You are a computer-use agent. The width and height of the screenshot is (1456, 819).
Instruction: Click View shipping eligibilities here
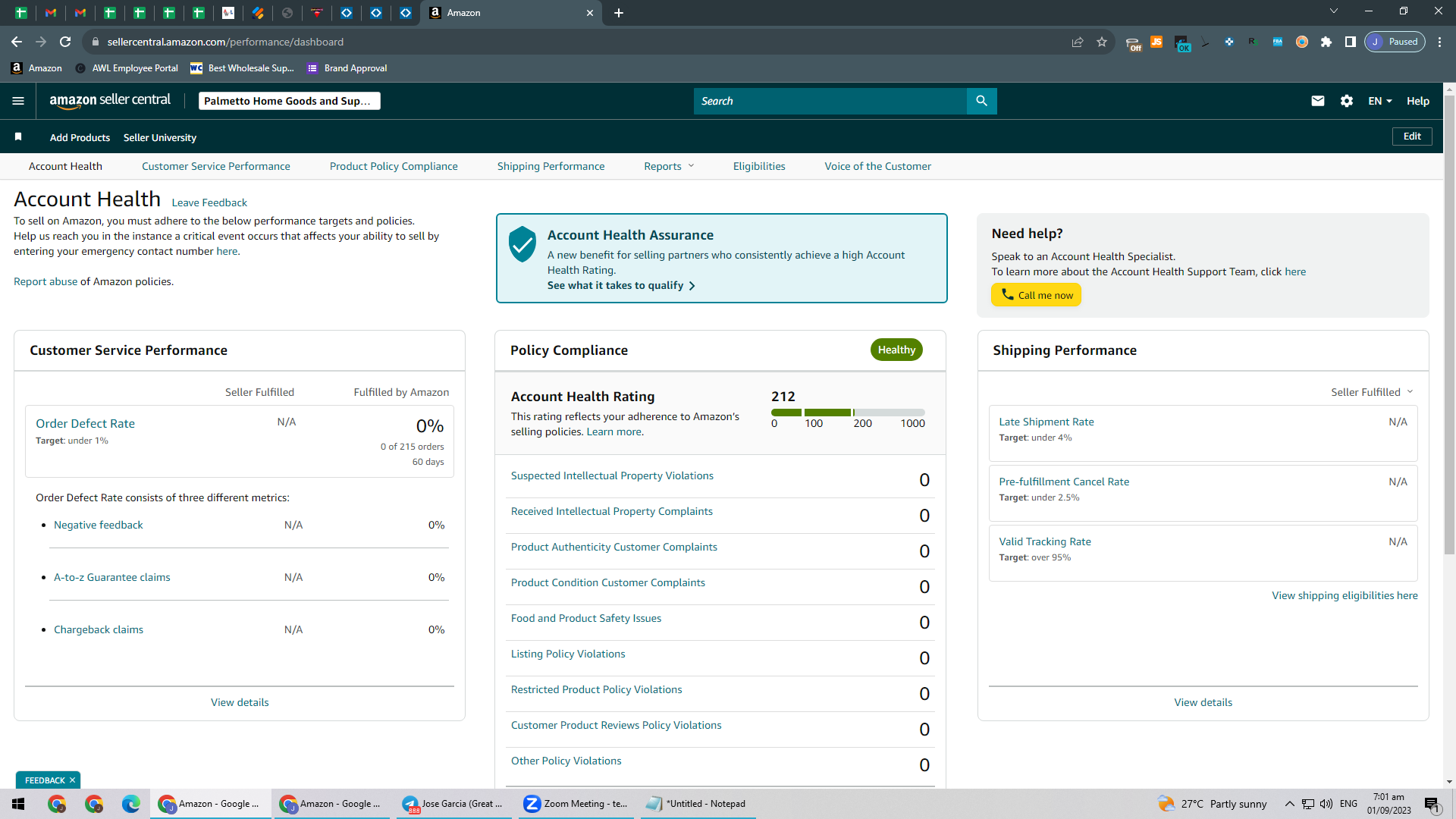pos(1345,595)
